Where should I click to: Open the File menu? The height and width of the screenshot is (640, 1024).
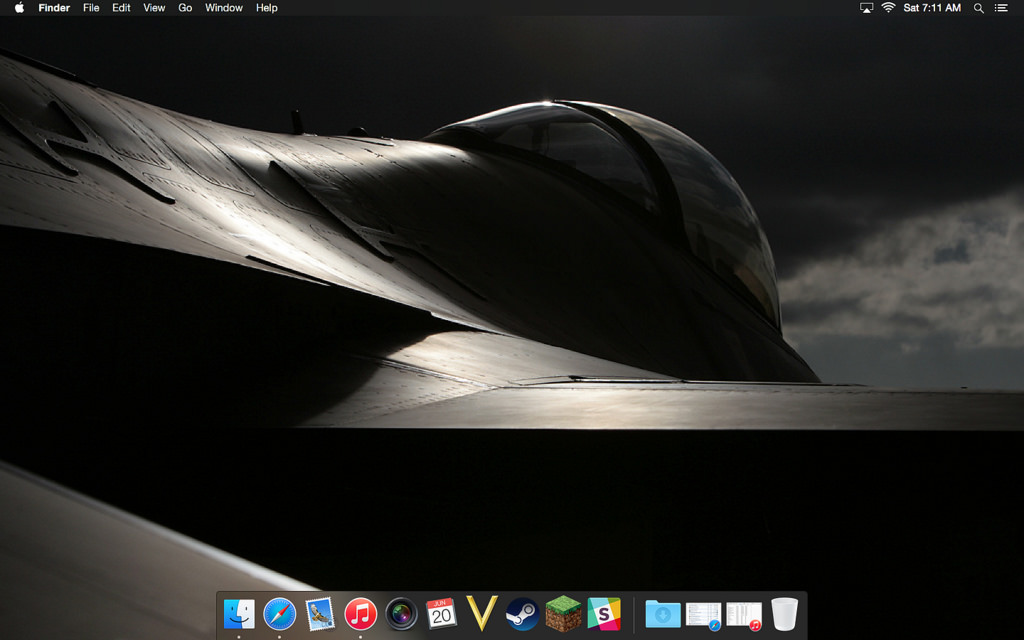coord(91,8)
